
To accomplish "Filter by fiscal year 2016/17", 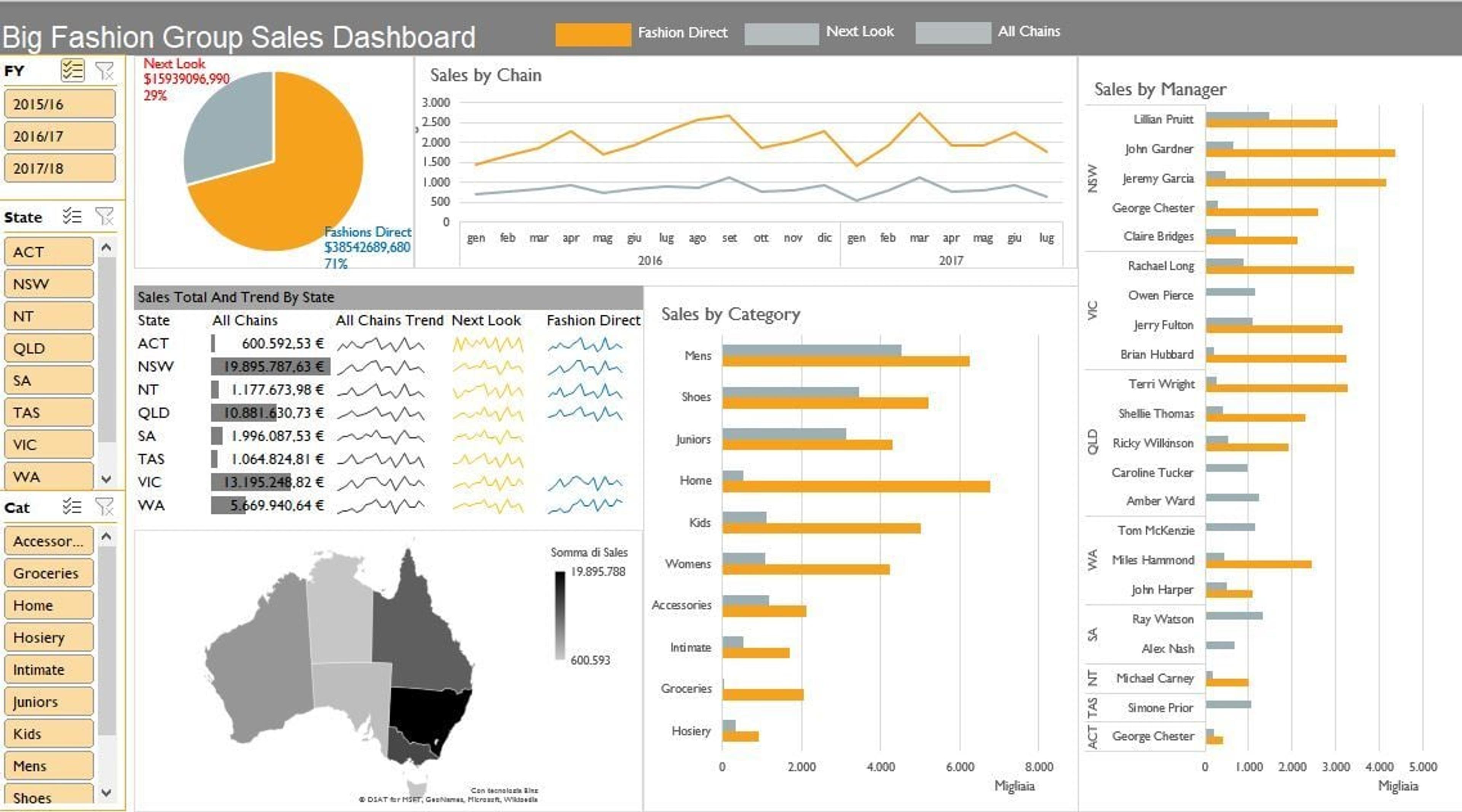I will (60, 136).
